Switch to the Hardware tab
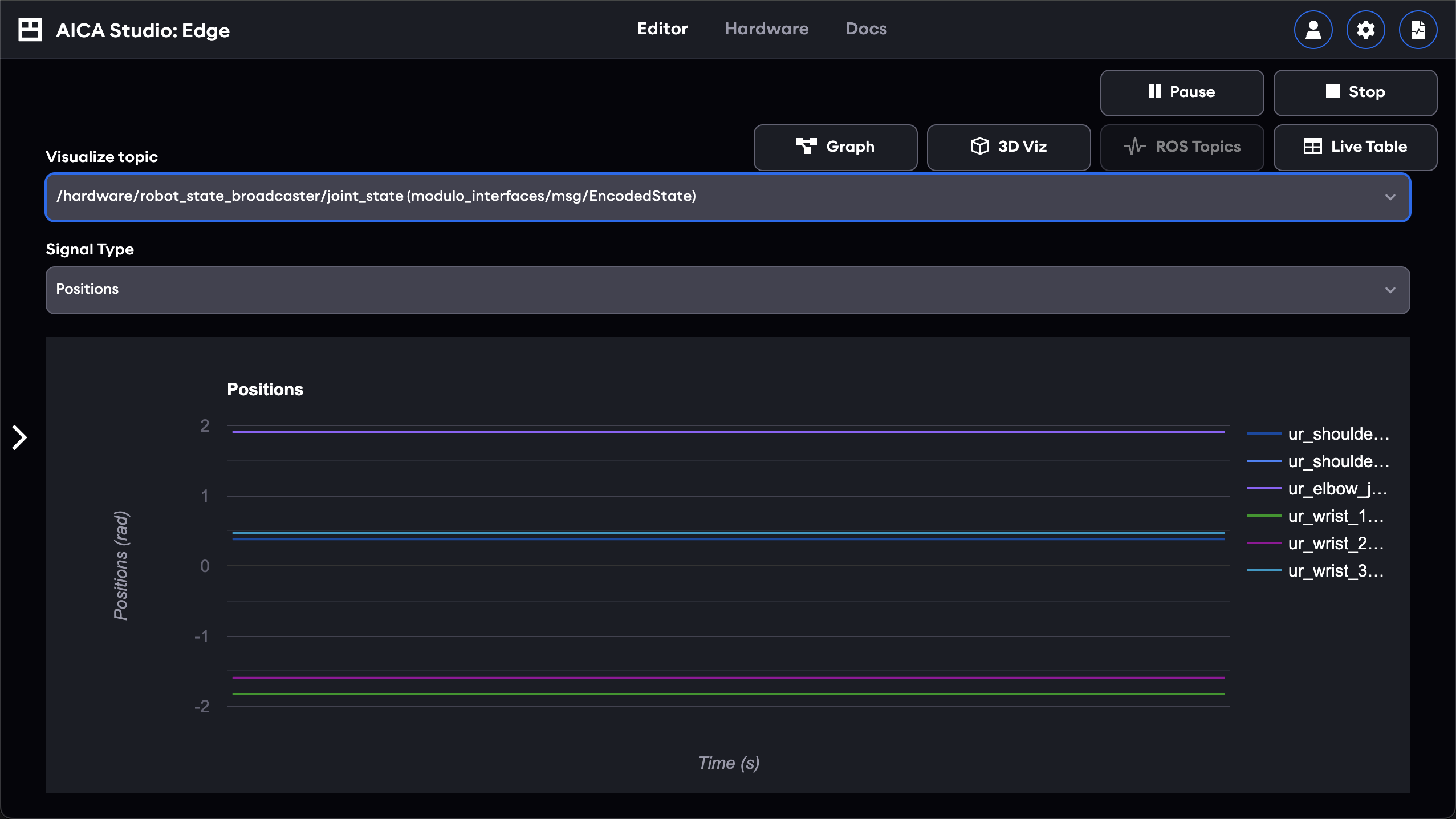 tap(766, 29)
